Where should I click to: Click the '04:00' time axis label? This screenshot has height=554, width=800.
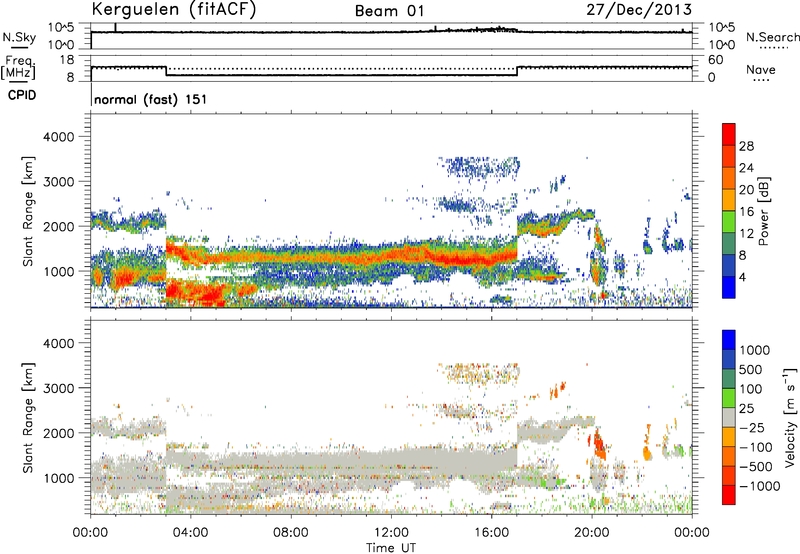(x=190, y=533)
